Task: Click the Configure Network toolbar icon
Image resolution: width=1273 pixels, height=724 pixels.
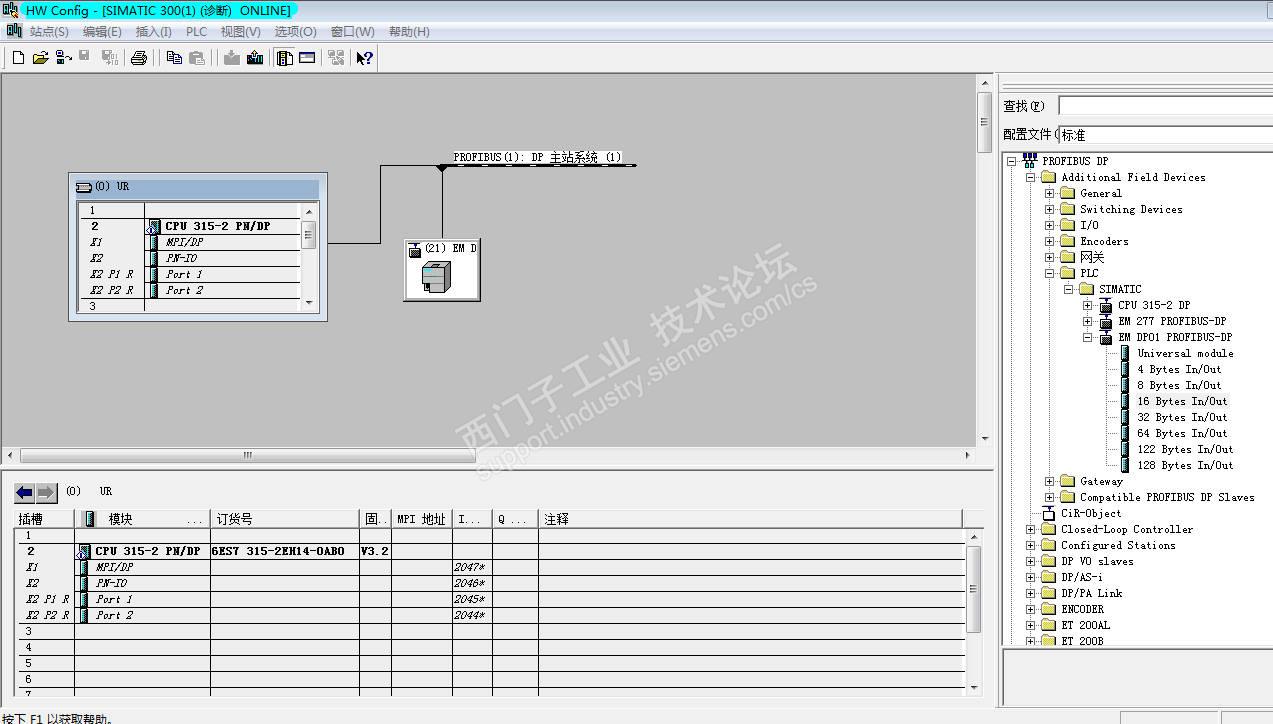Action: coord(336,58)
